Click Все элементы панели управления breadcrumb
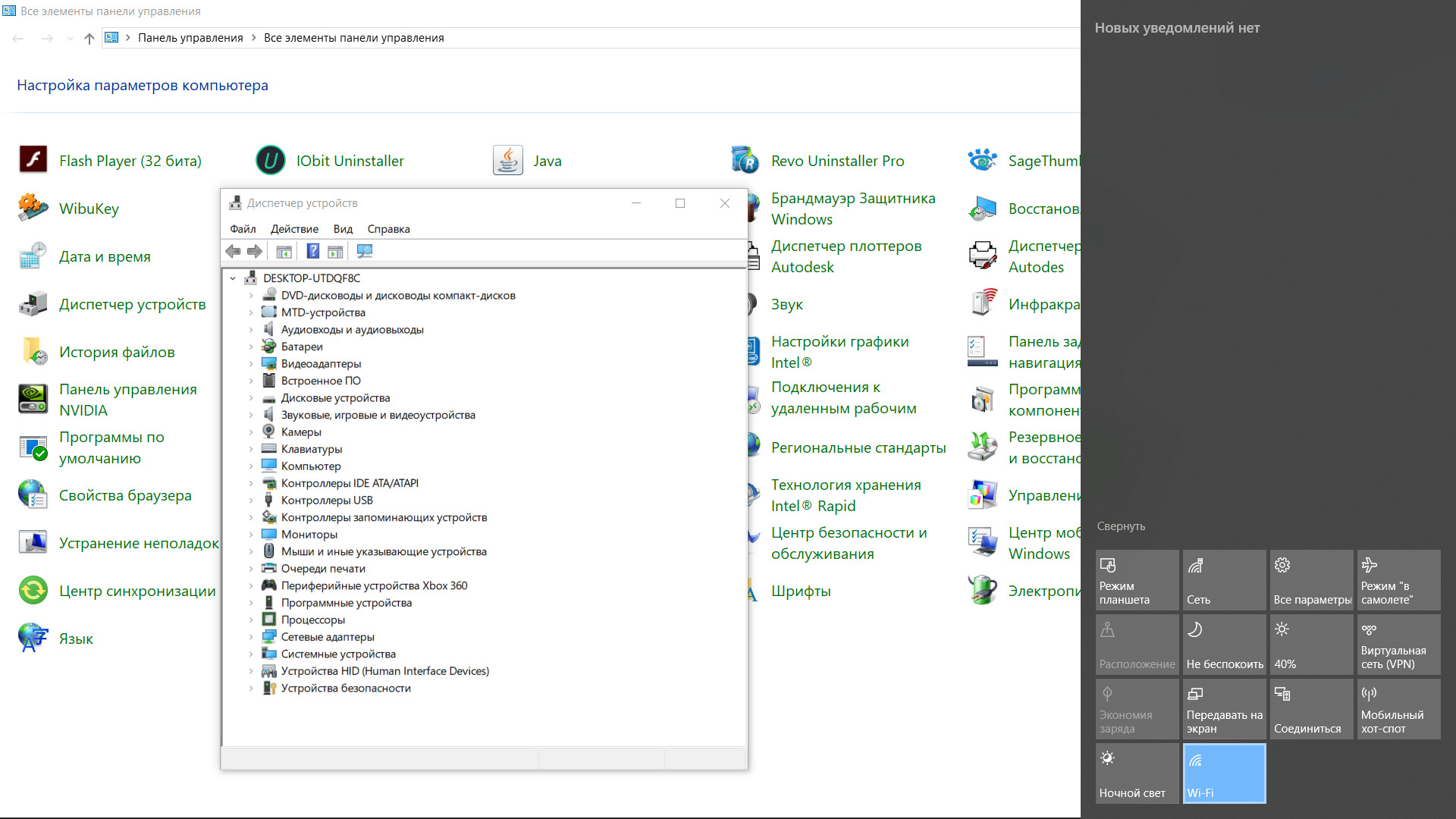Viewport: 1456px width, 819px height. point(353,38)
